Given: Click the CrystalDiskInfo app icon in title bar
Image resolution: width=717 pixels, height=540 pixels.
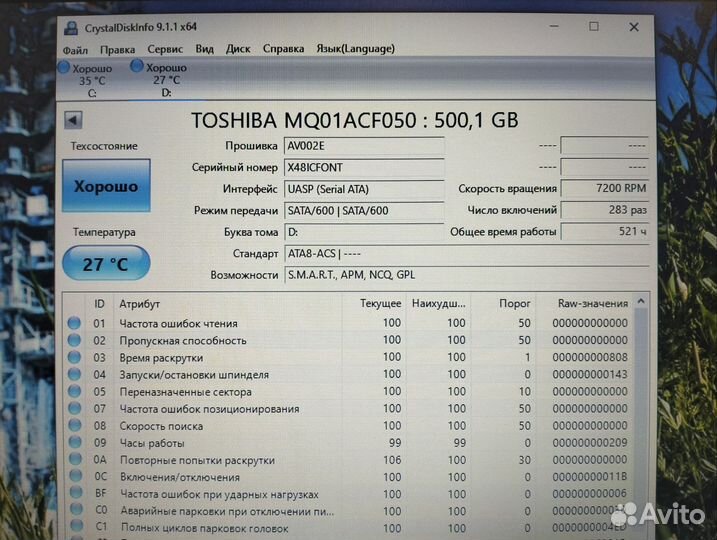Looking at the screenshot, I should 69,27.
